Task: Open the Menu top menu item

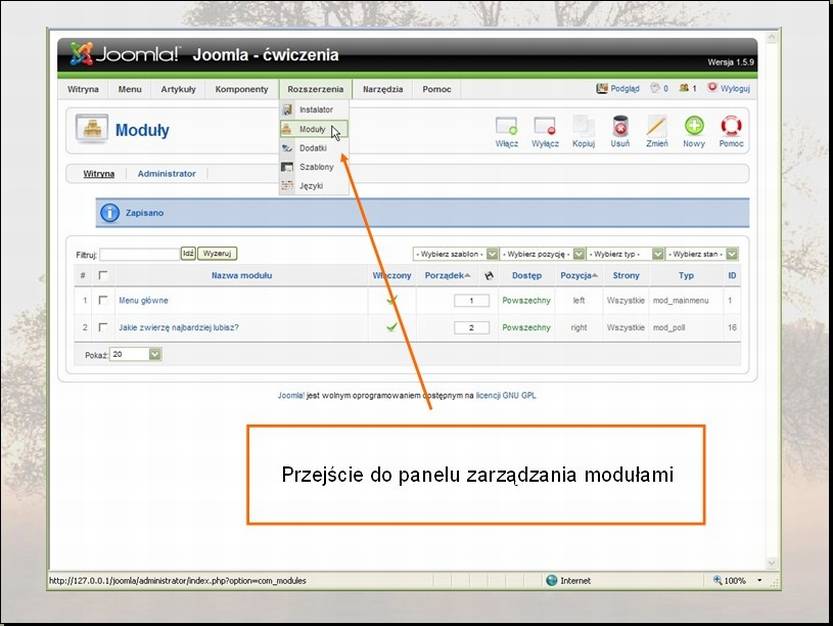Action: (130, 89)
